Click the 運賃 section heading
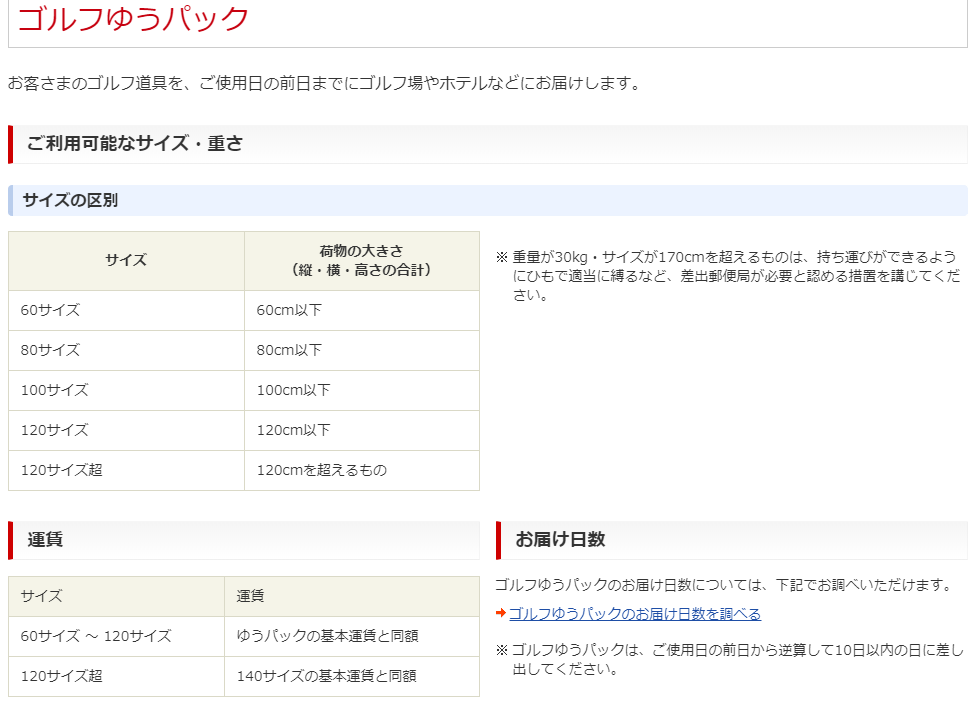The height and width of the screenshot is (704, 976). pos(45,540)
